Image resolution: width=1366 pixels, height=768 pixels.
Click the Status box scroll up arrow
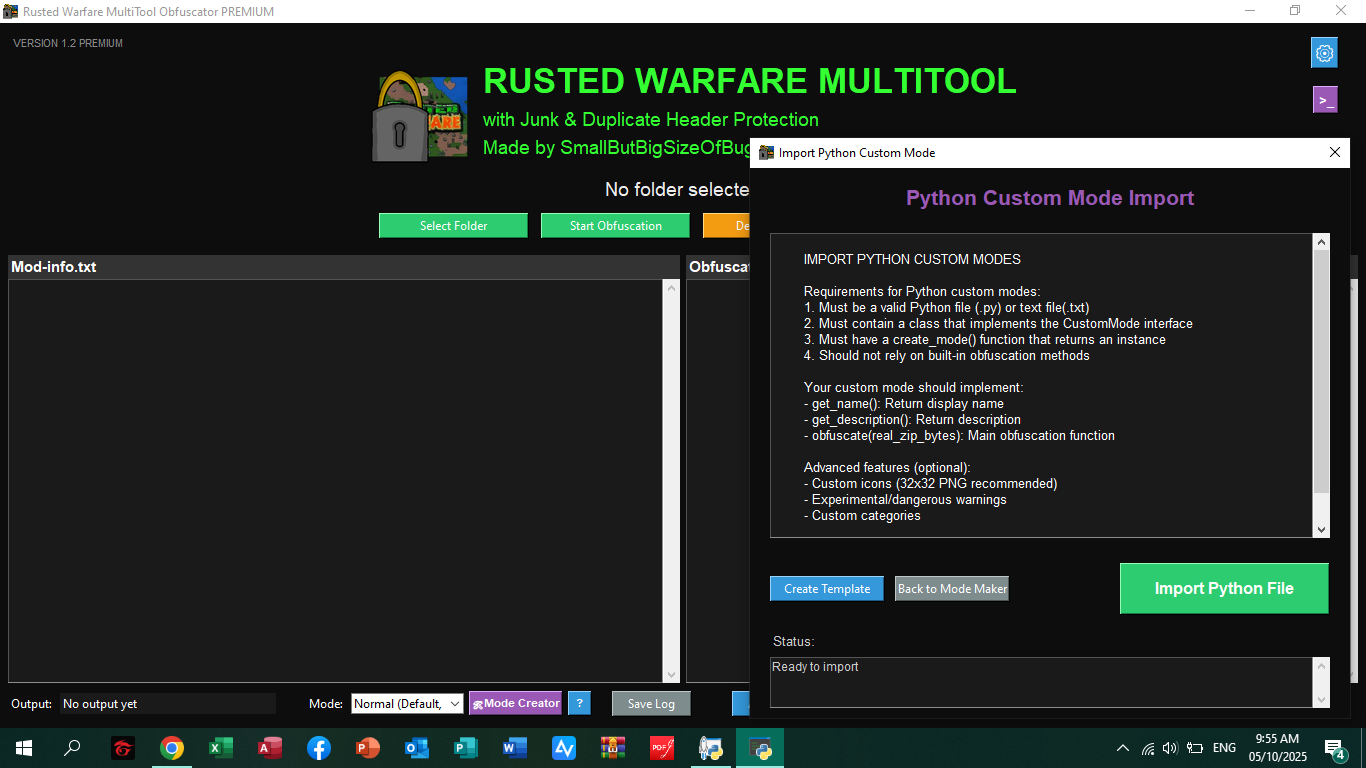click(1321, 666)
